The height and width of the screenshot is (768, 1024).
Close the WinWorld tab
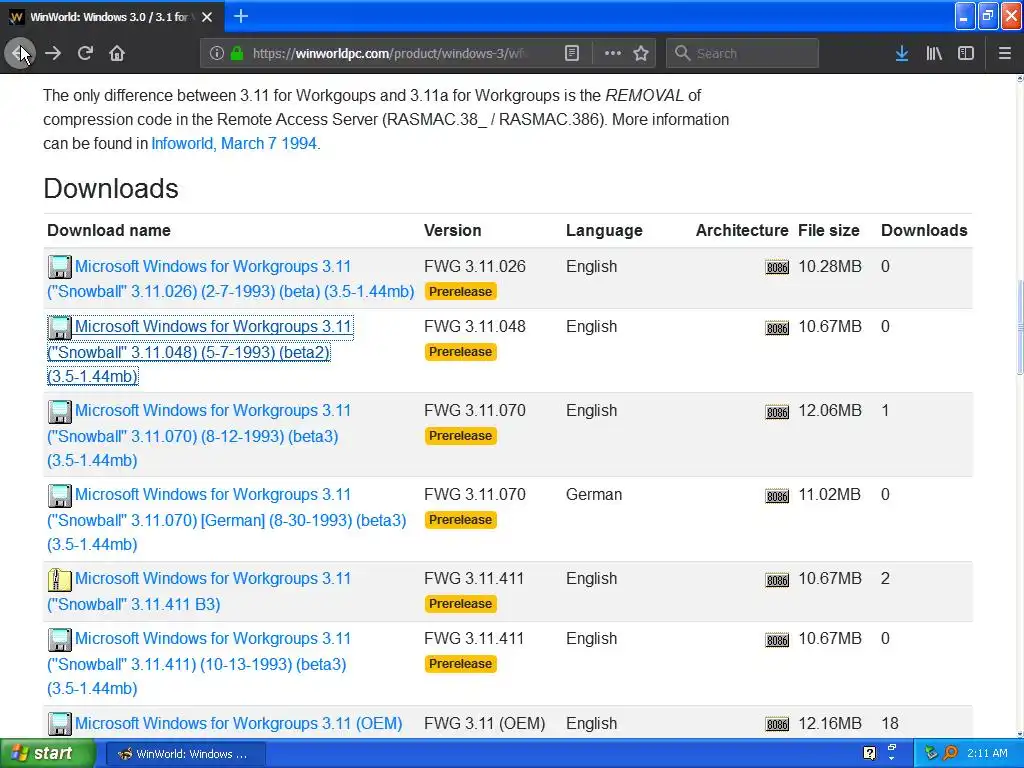coord(207,17)
